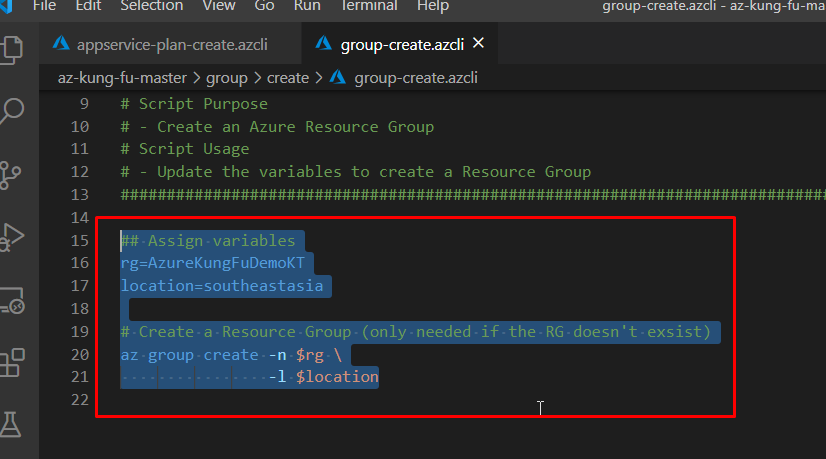Open the Remote Explorer view

click(12, 300)
